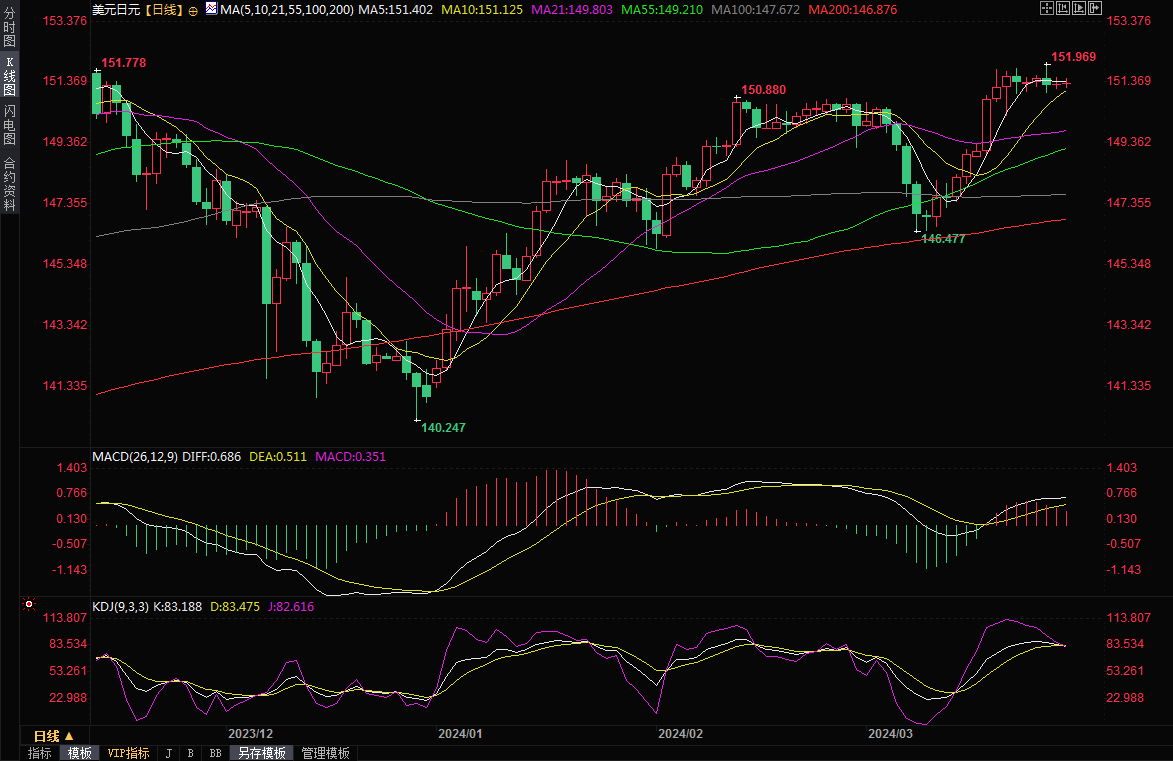The image size is (1173, 761).
Task: Click the orange circled-plus icon beside 日线
Action: point(193,10)
